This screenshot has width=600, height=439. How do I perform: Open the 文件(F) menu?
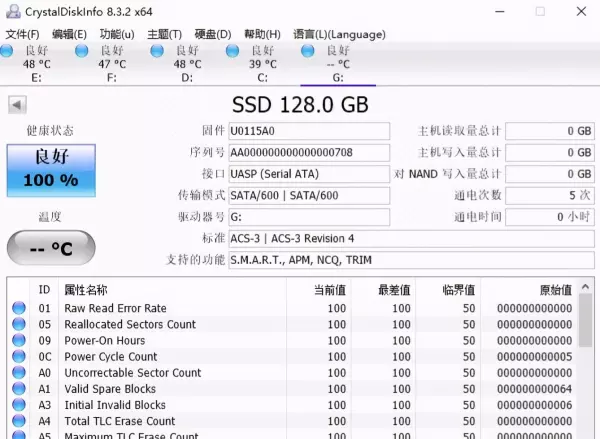[x=22, y=34]
